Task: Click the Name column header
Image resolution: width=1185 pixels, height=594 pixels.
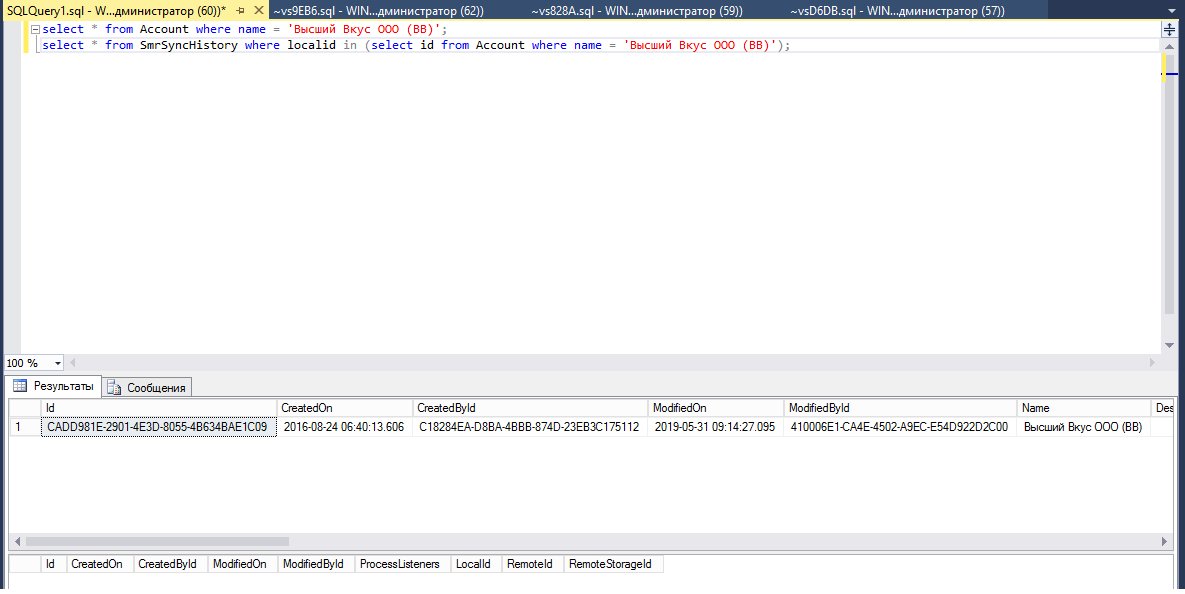Action: point(1084,407)
